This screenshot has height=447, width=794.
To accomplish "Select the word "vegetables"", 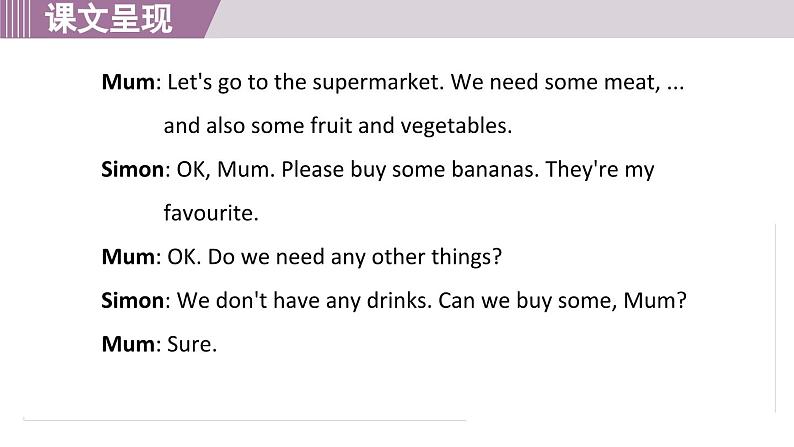I will pyautogui.click(x=454, y=127).
